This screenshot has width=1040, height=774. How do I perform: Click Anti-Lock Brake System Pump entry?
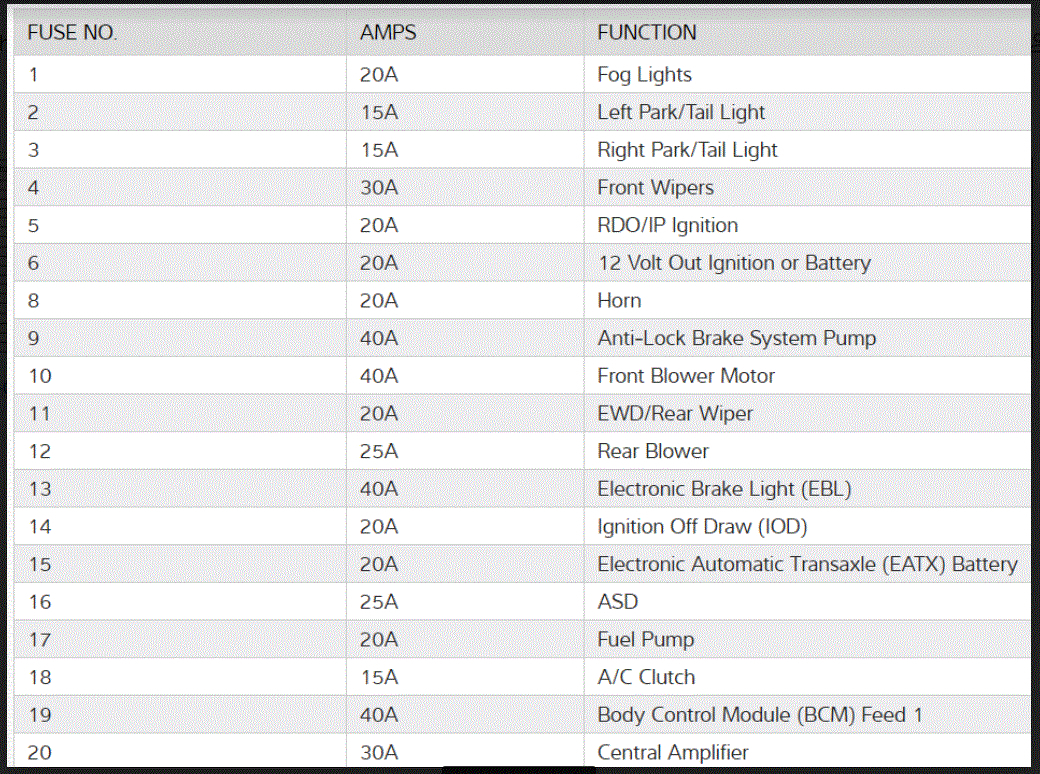click(x=736, y=339)
